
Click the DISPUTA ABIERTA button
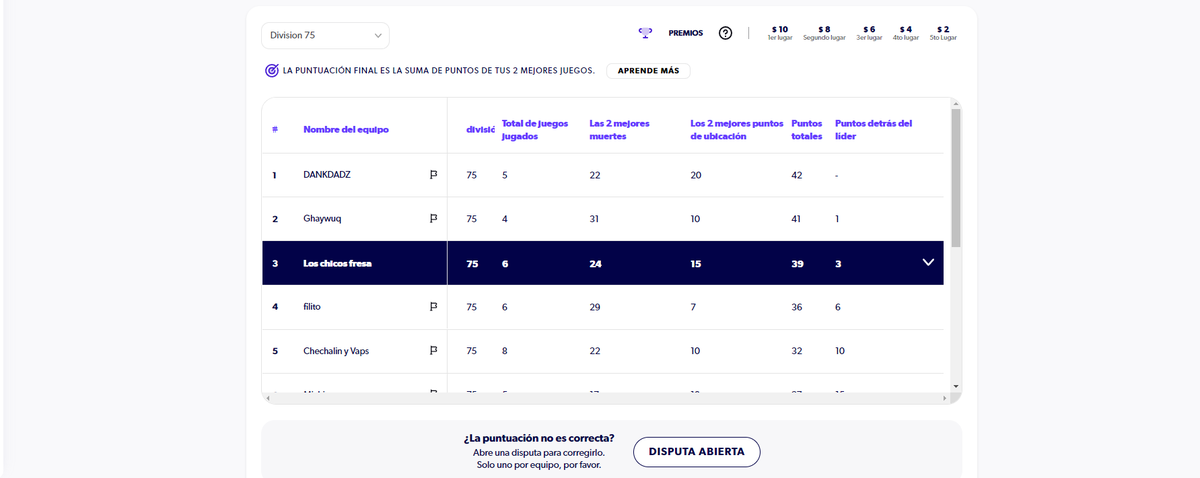[697, 452]
